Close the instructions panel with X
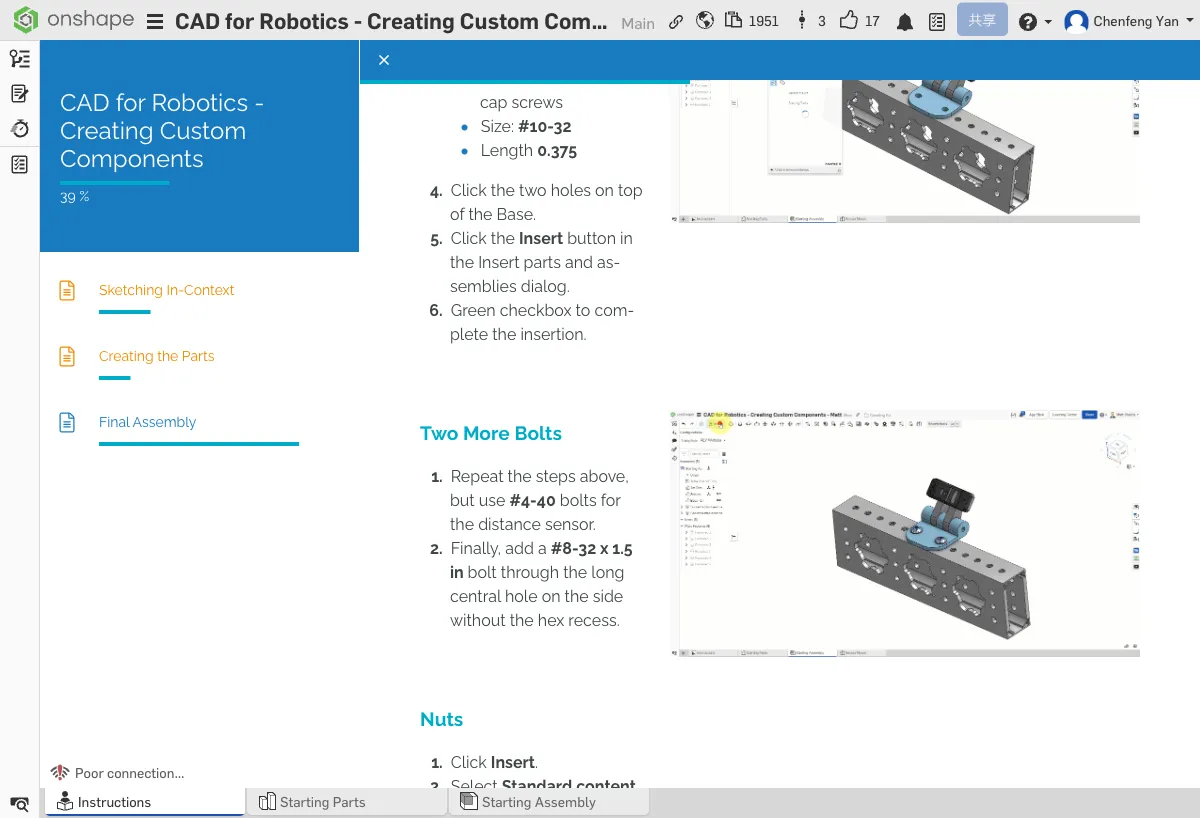The width and height of the screenshot is (1200, 818). point(384,60)
